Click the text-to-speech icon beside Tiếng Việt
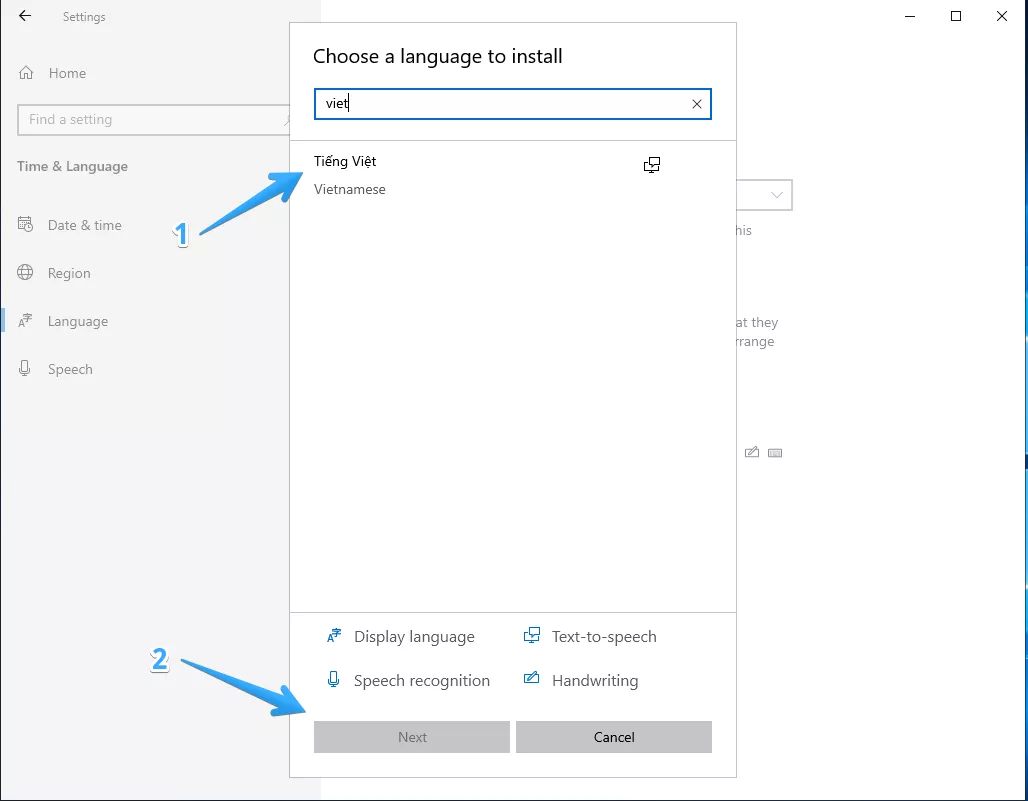Image resolution: width=1028 pixels, height=801 pixels. (652, 166)
